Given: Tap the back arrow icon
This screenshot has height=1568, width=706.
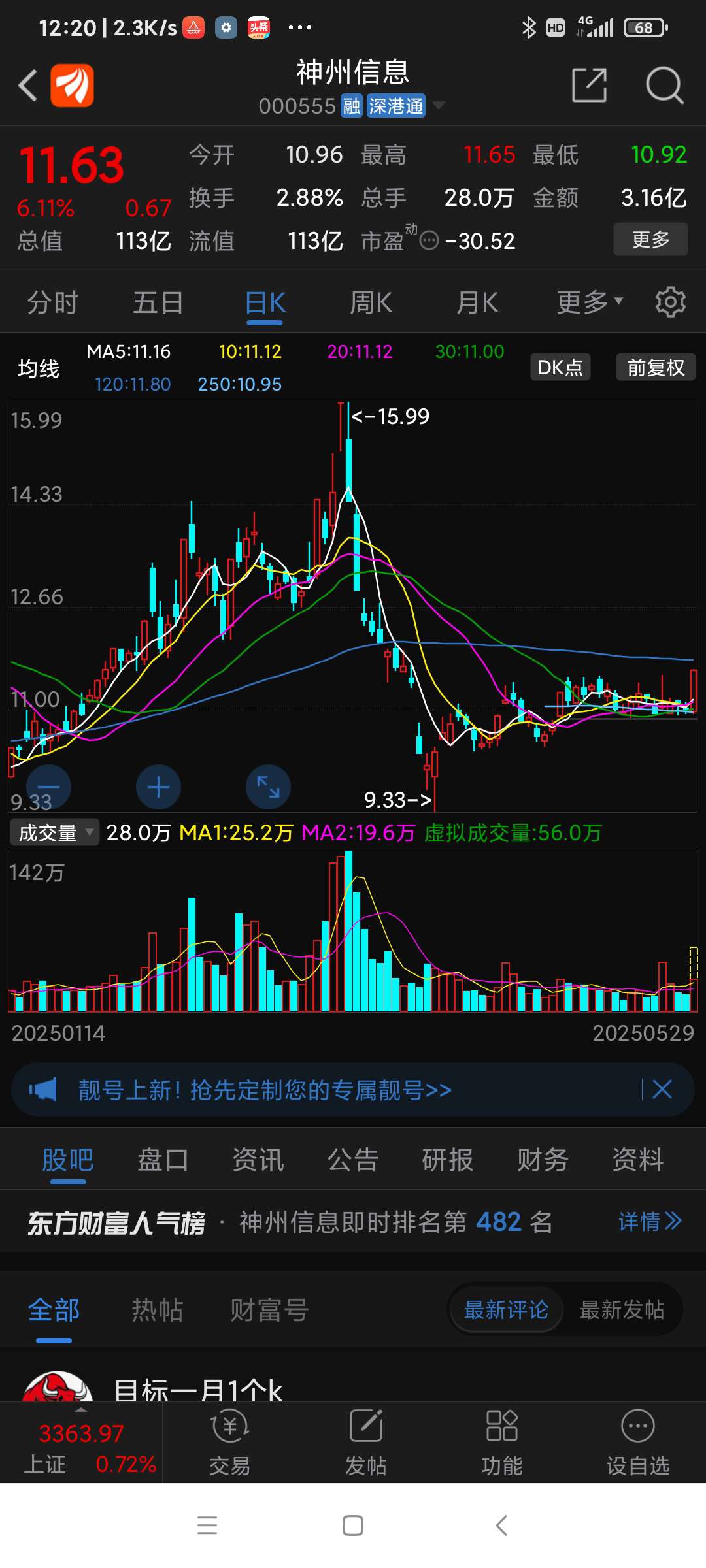Looking at the screenshot, I should (x=27, y=86).
